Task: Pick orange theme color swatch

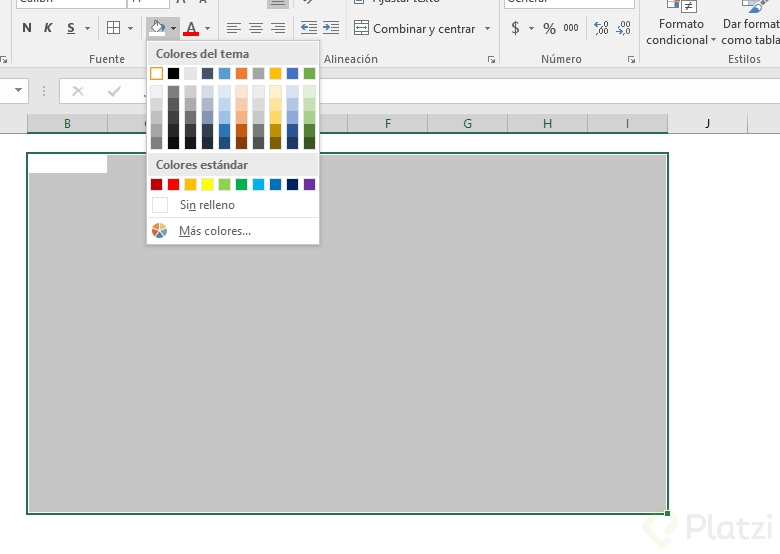Action: pos(241,74)
